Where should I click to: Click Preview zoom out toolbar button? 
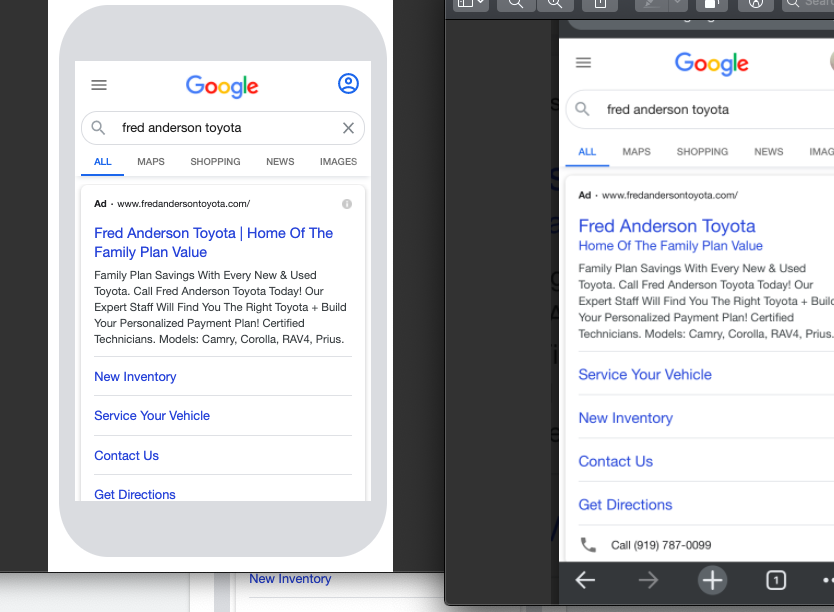pyautogui.click(x=515, y=5)
